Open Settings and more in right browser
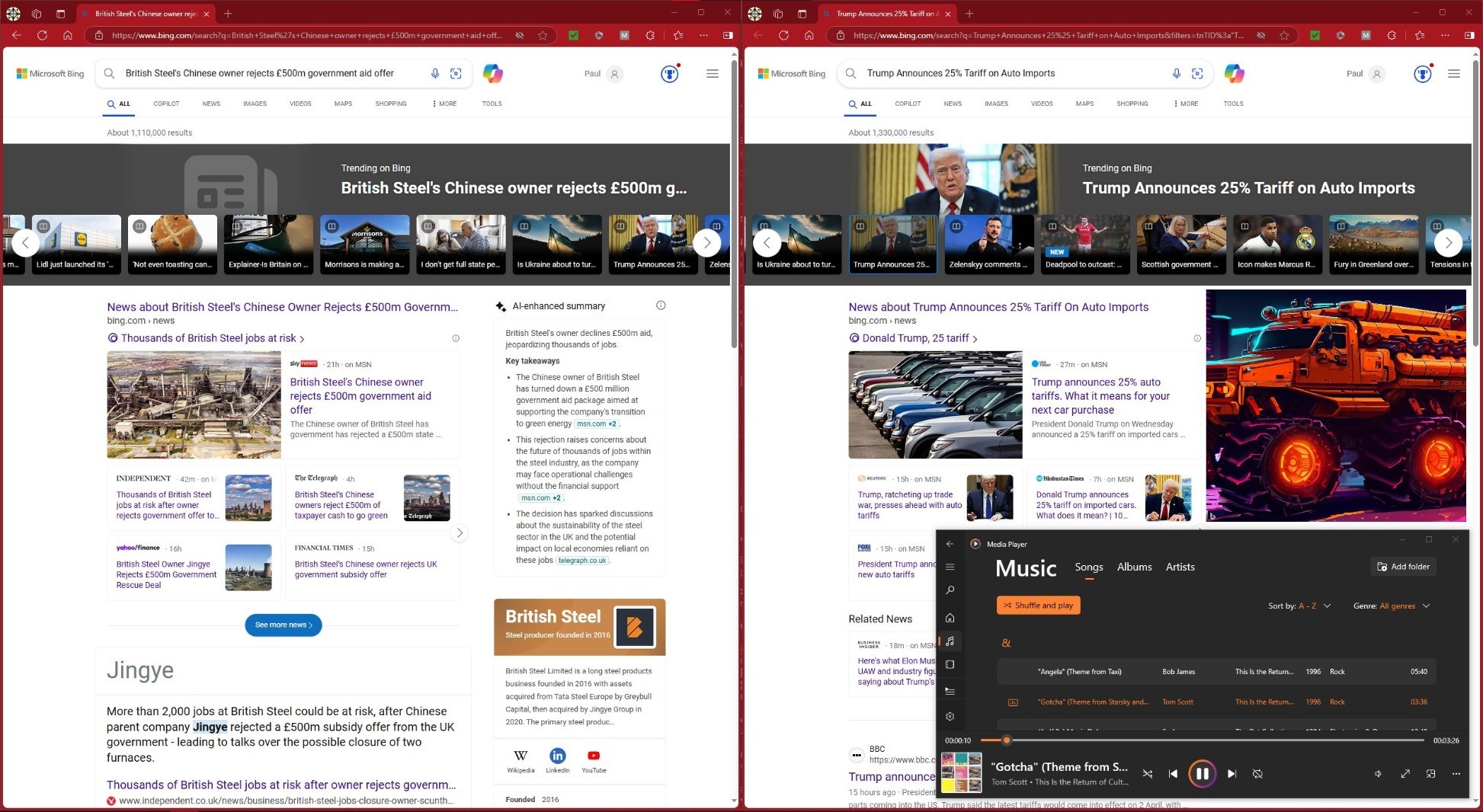 tap(1445, 35)
